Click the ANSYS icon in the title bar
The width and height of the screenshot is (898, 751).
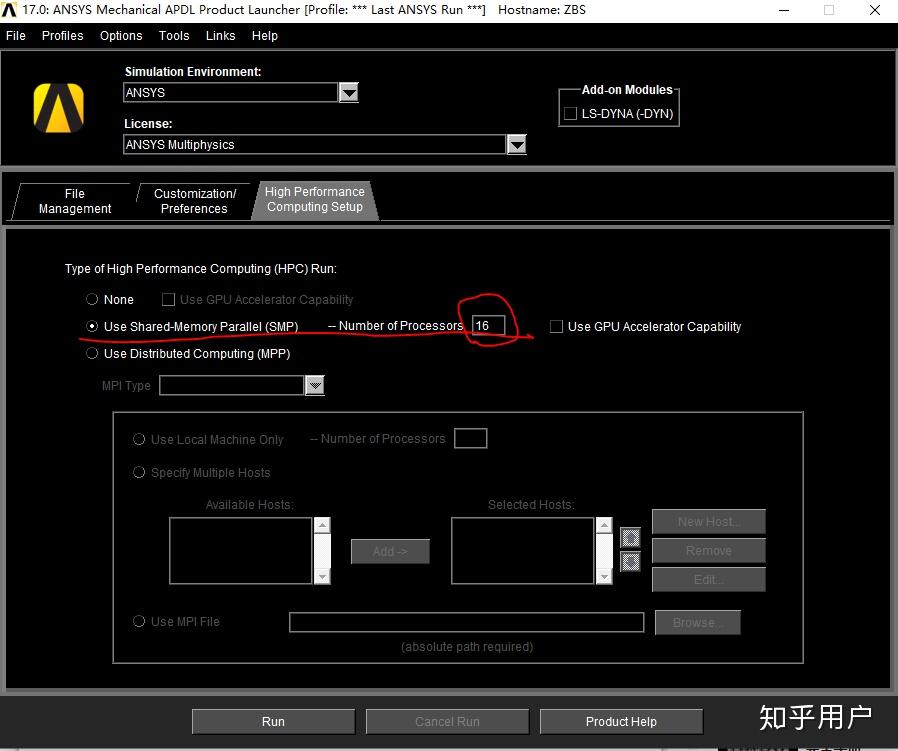[9, 10]
